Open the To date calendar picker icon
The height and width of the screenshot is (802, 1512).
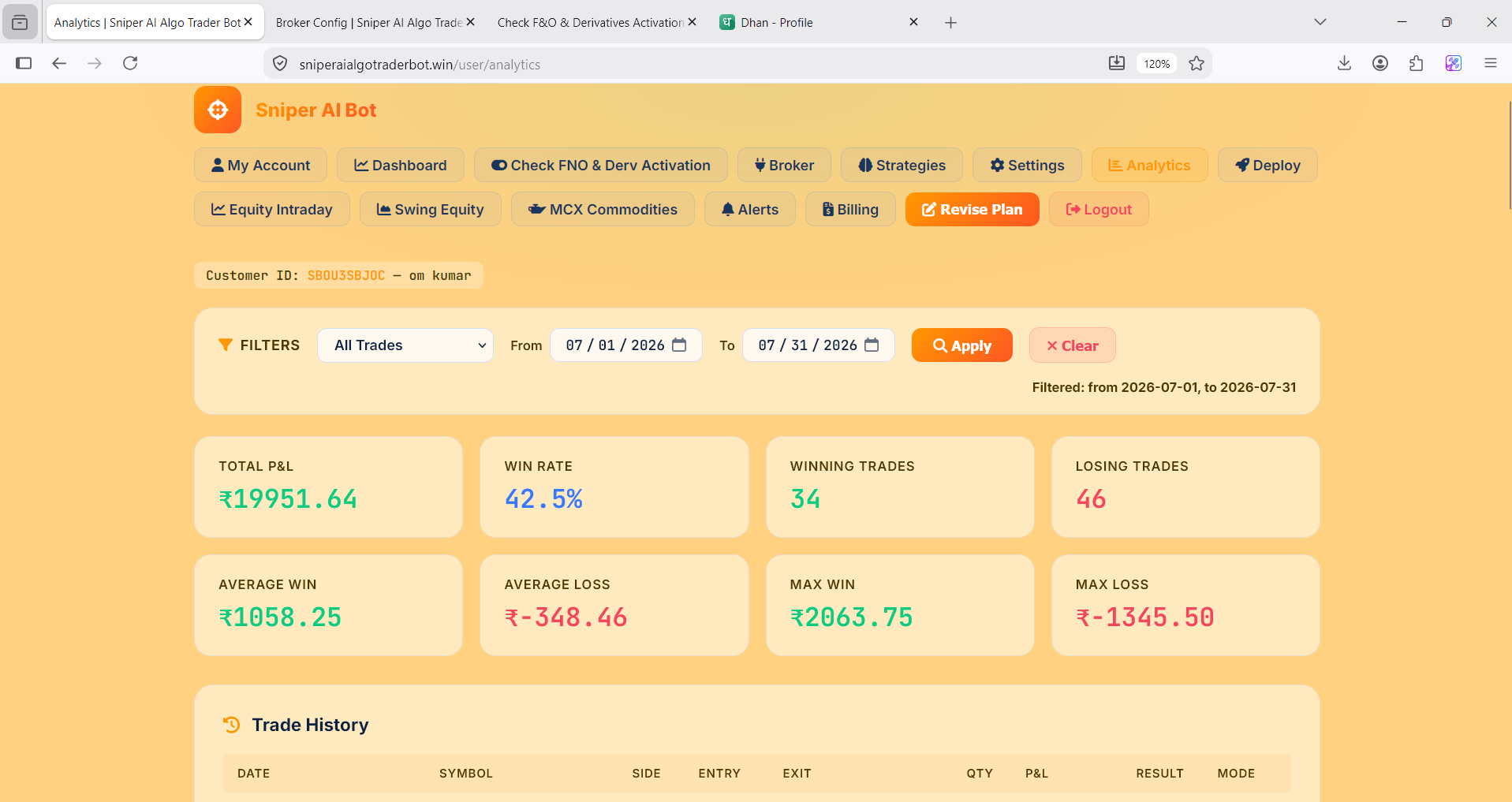[872, 345]
